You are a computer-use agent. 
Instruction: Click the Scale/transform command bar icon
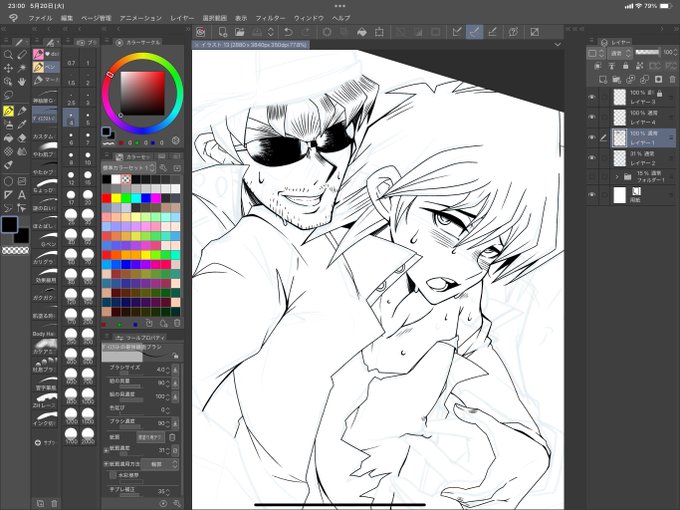coord(379,32)
